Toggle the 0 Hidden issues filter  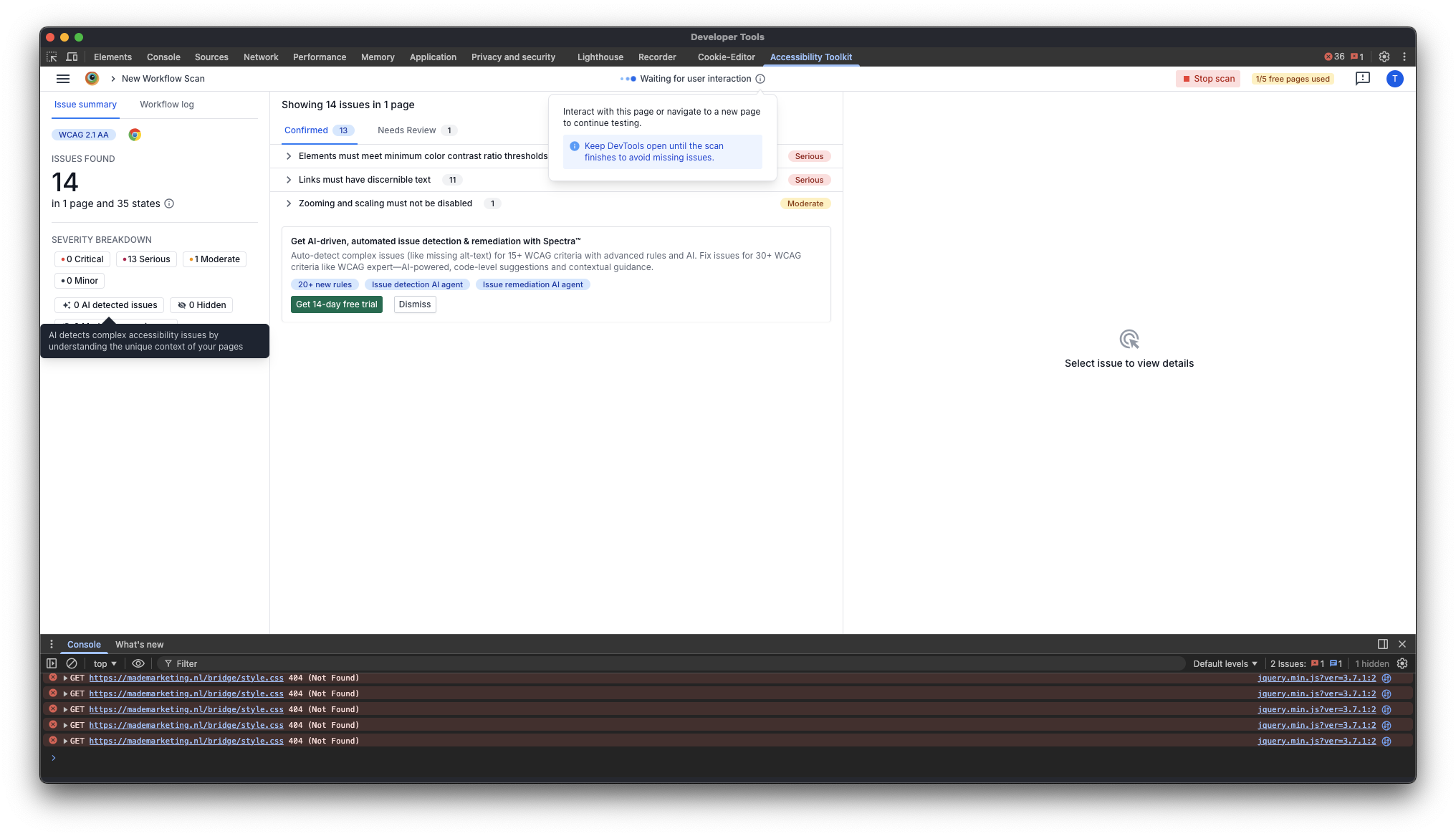pos(202,305)
